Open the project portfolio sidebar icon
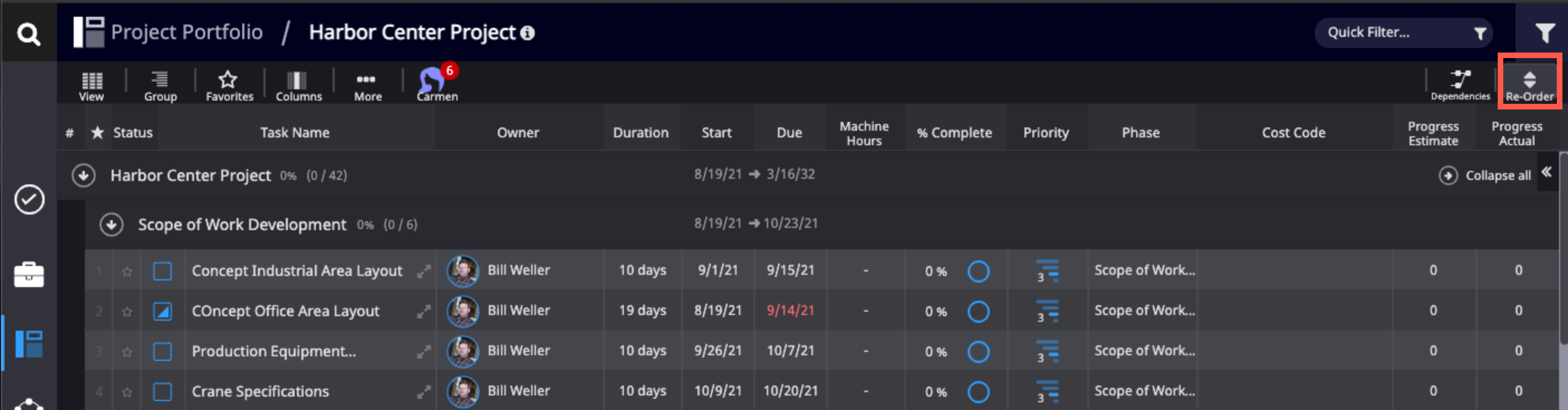This screenshot has width=1568, height=410. [29, 344]
